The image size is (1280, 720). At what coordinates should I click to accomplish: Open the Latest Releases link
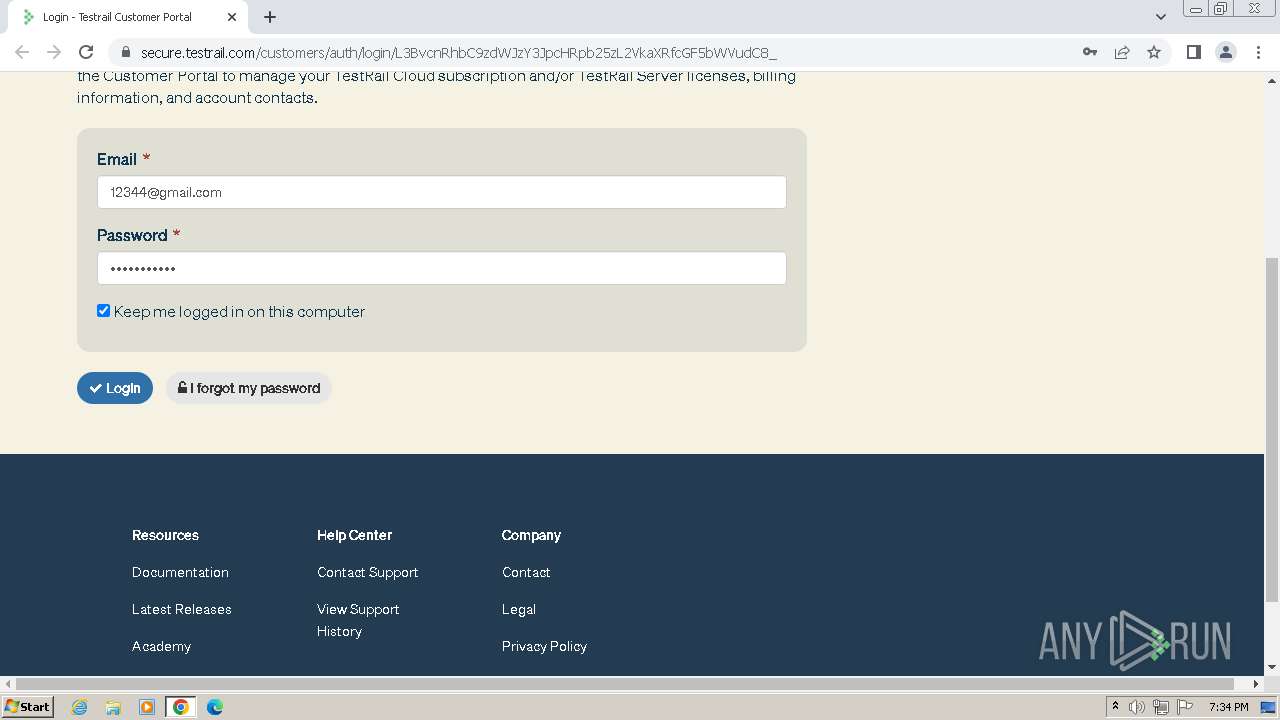coord(181,609)
